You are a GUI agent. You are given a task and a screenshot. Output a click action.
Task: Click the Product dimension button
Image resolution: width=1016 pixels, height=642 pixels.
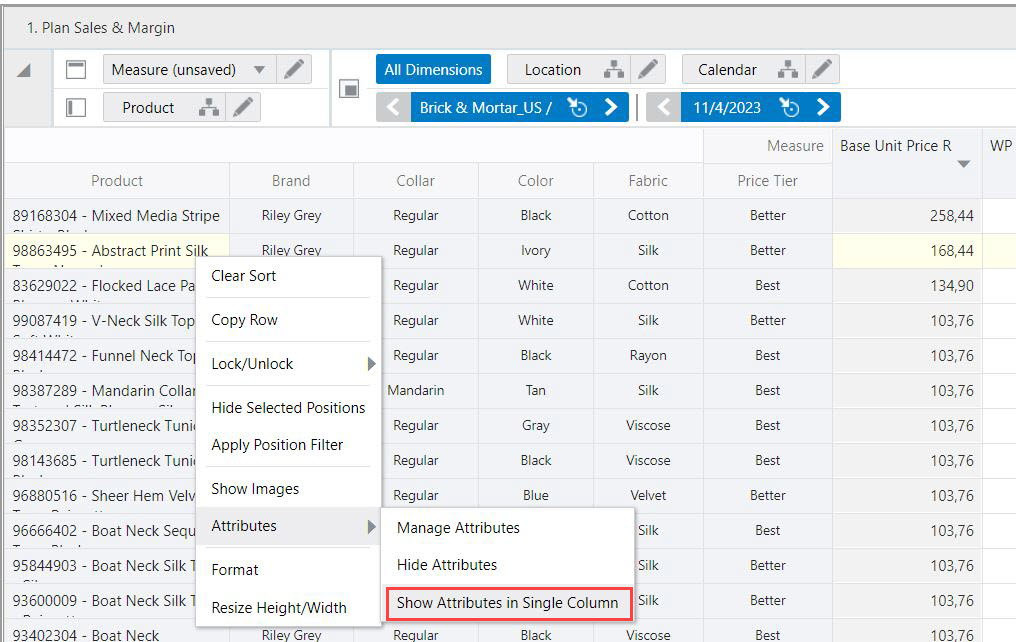pyautogui.click(x=148, y=108)
